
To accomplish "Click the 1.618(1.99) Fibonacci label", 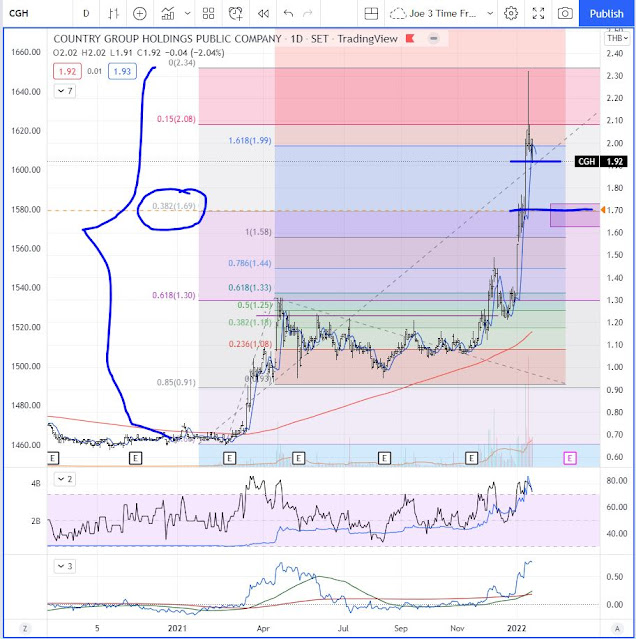I will [250, 141].
